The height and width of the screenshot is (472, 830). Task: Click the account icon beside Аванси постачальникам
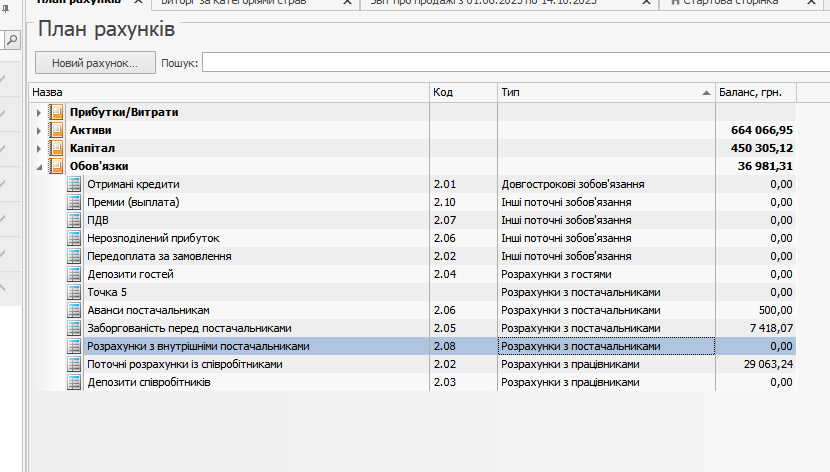[74, 310]
